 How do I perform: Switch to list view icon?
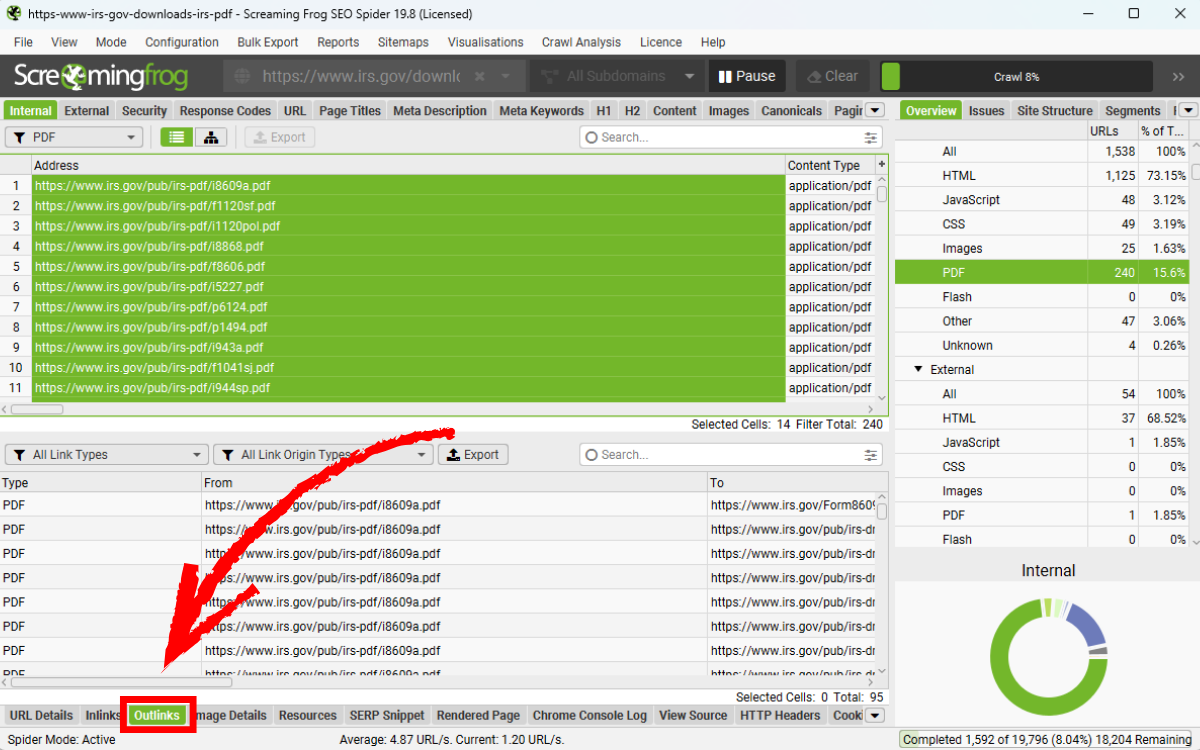coord(177,138)
